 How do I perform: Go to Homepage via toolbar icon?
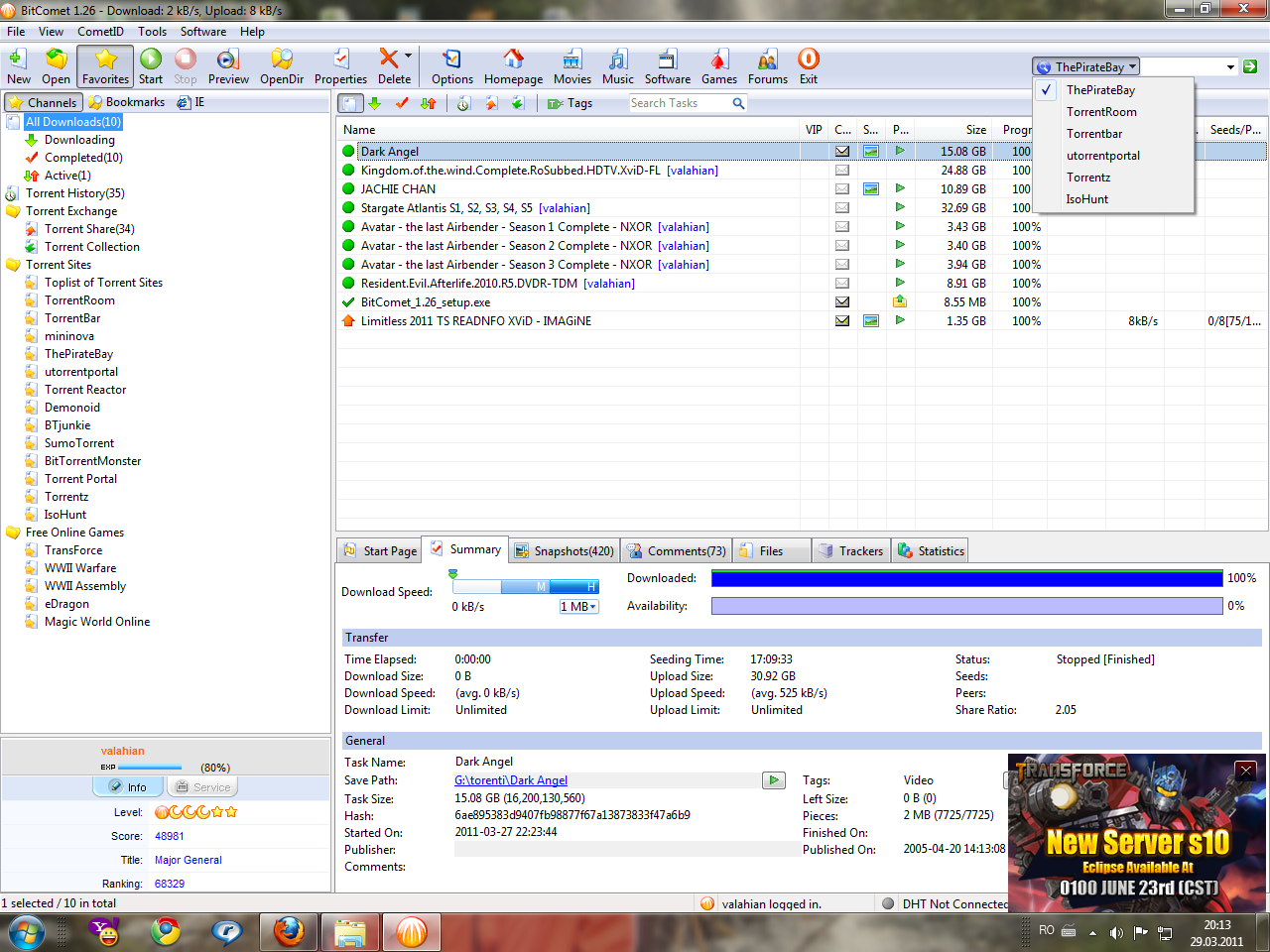pyautogui.click(x=513, y=66)
